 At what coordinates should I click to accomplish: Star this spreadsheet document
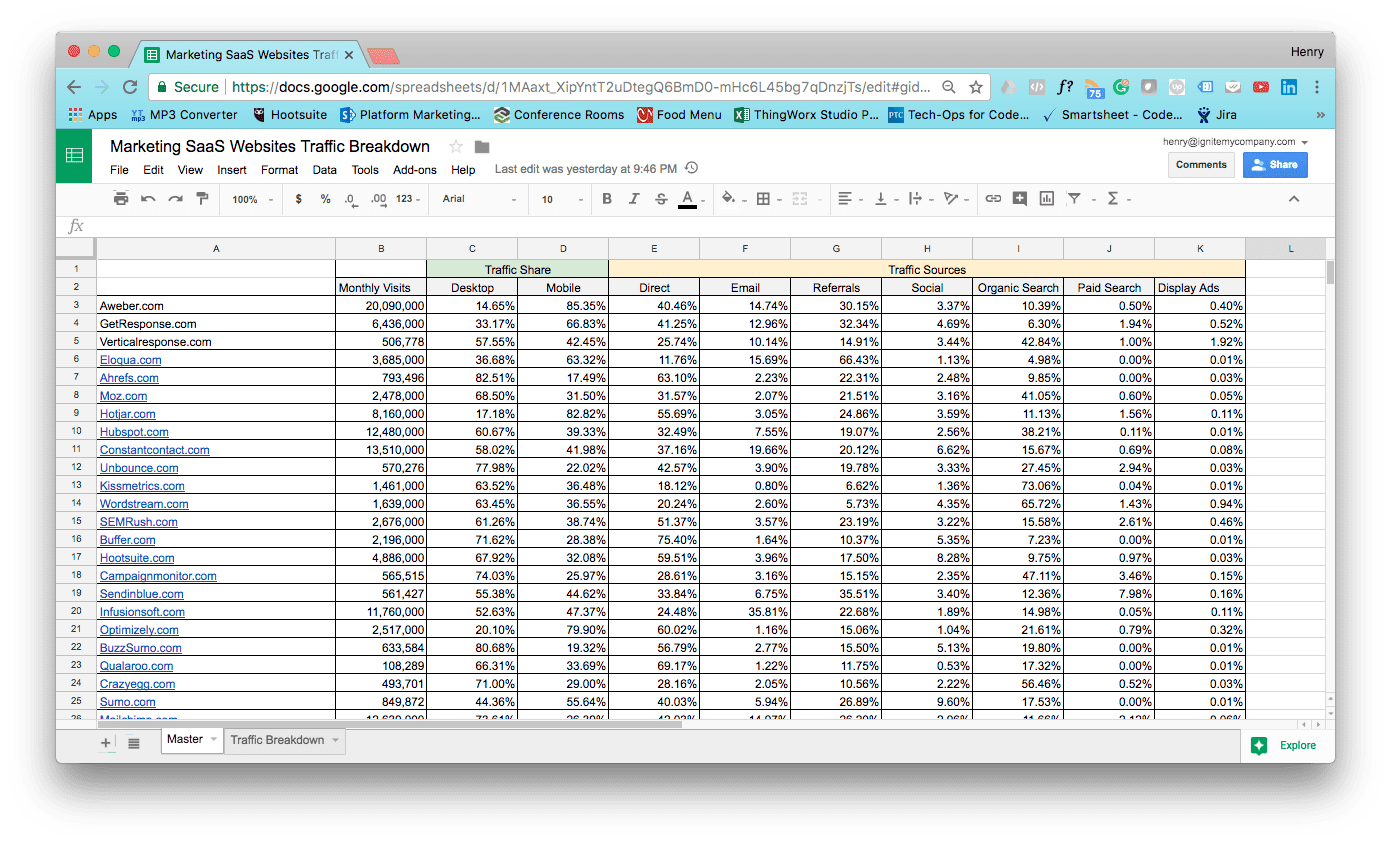pyautogui.click(x=456, y=147)
